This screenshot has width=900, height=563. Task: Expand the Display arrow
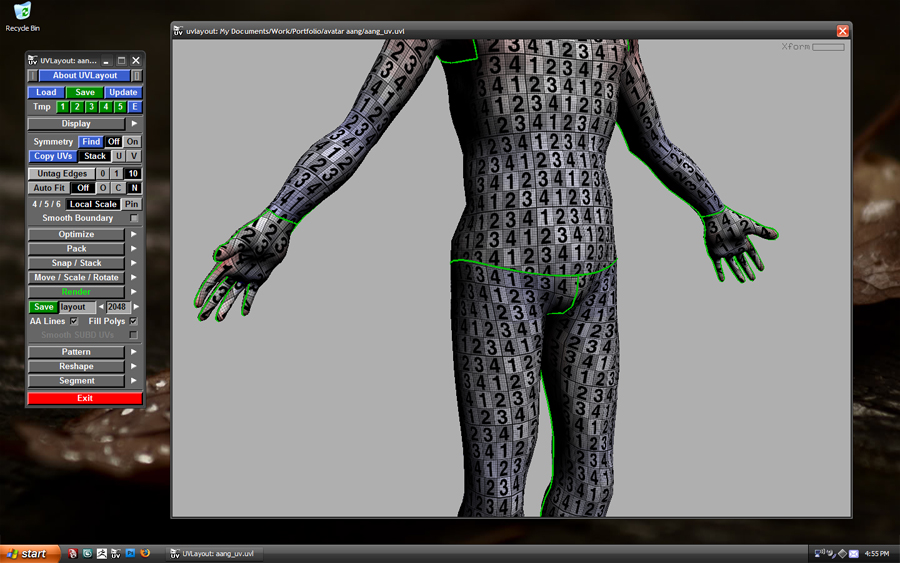134,123
